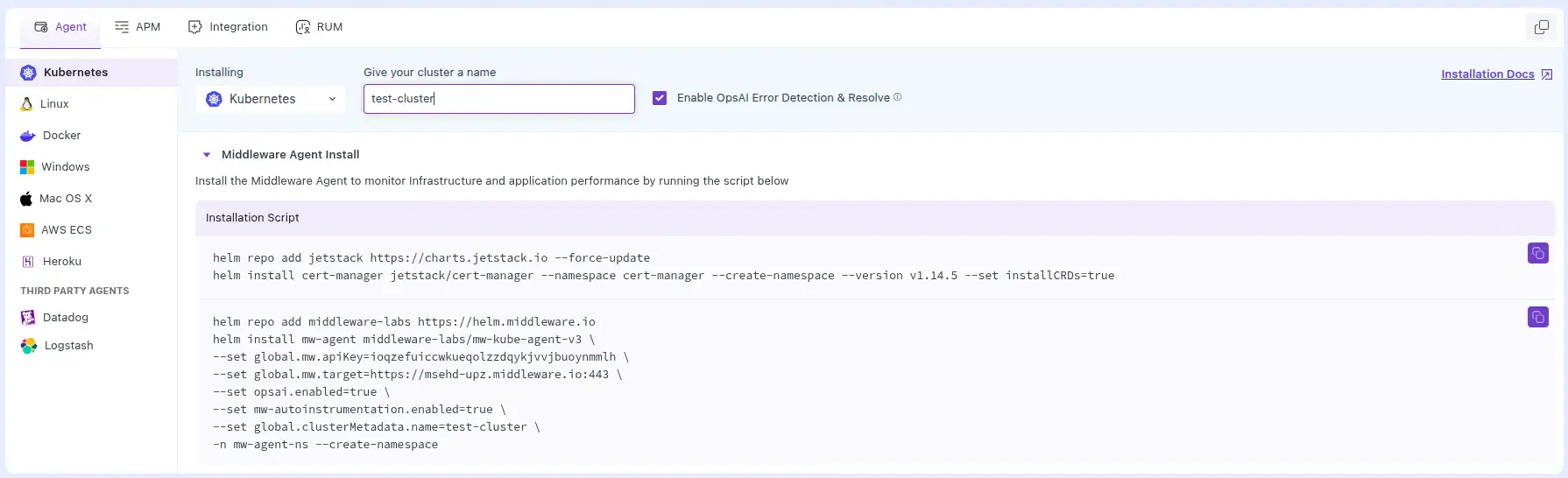Click the dropdown chevron beside Kubernetes
The height and width of the screenshot is (478, 1568).
(x=332, y=99)
